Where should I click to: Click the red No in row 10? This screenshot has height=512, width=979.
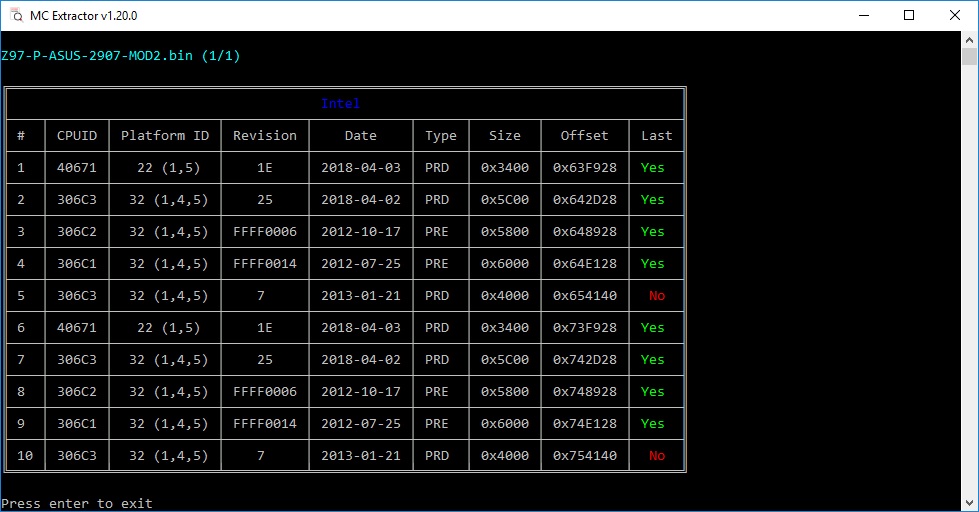657,456
